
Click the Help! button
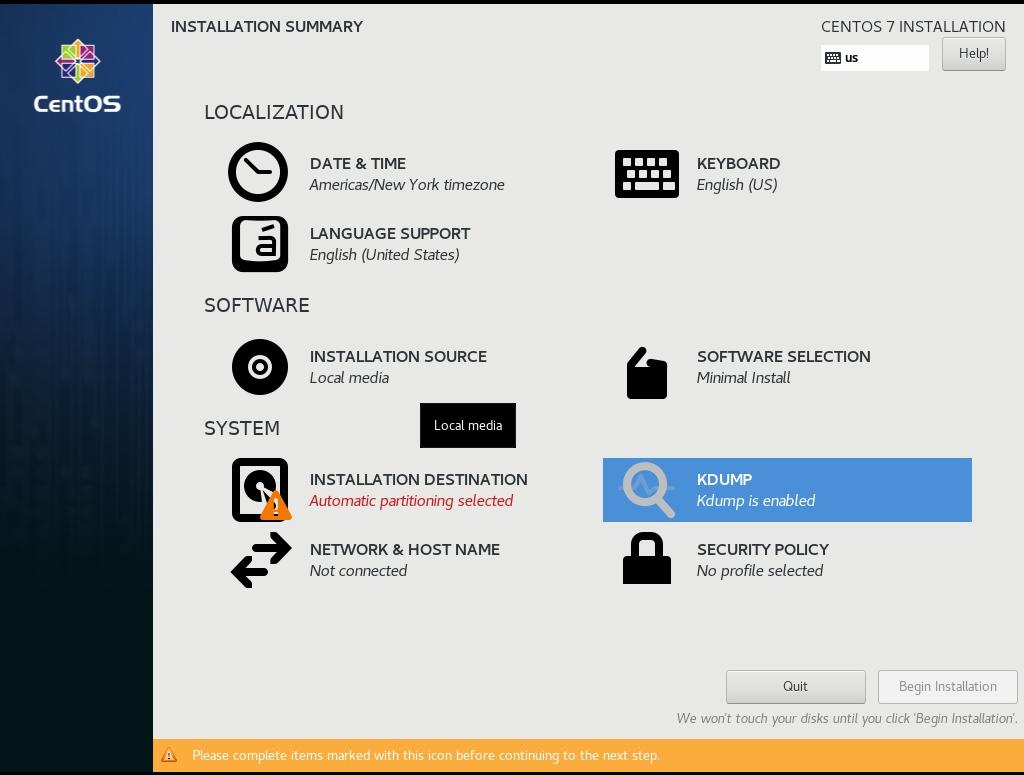pos(973,53)
